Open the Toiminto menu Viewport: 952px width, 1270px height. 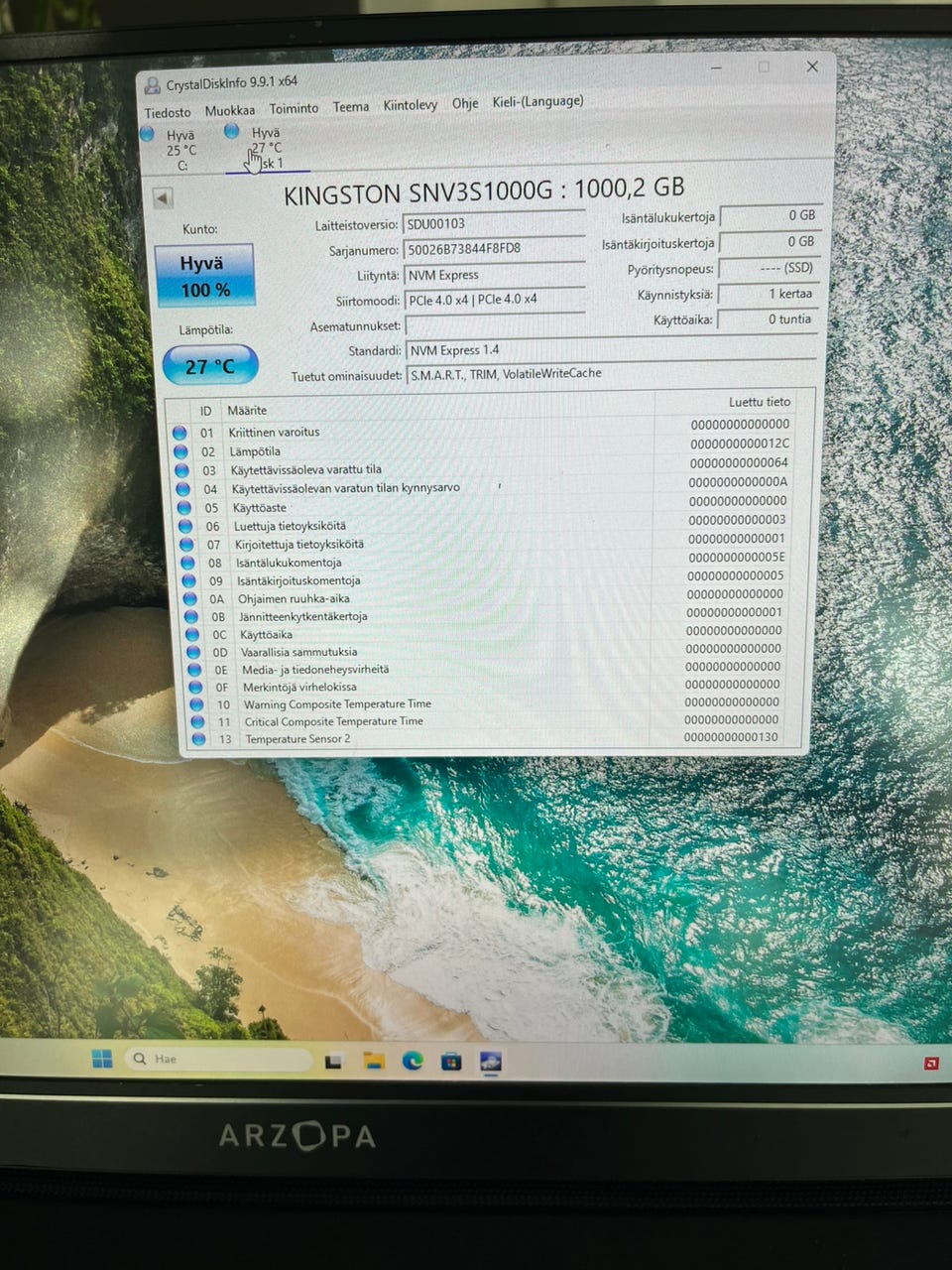295,108
